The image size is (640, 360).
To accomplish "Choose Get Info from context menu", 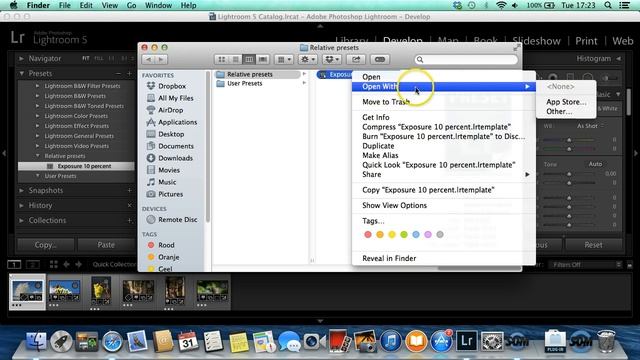I will click(x=444, y=118).
